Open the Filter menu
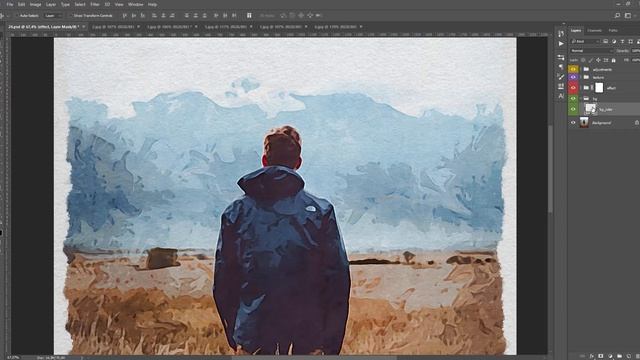640x360 pixels. pyautogui.click(x=95, y=4)
